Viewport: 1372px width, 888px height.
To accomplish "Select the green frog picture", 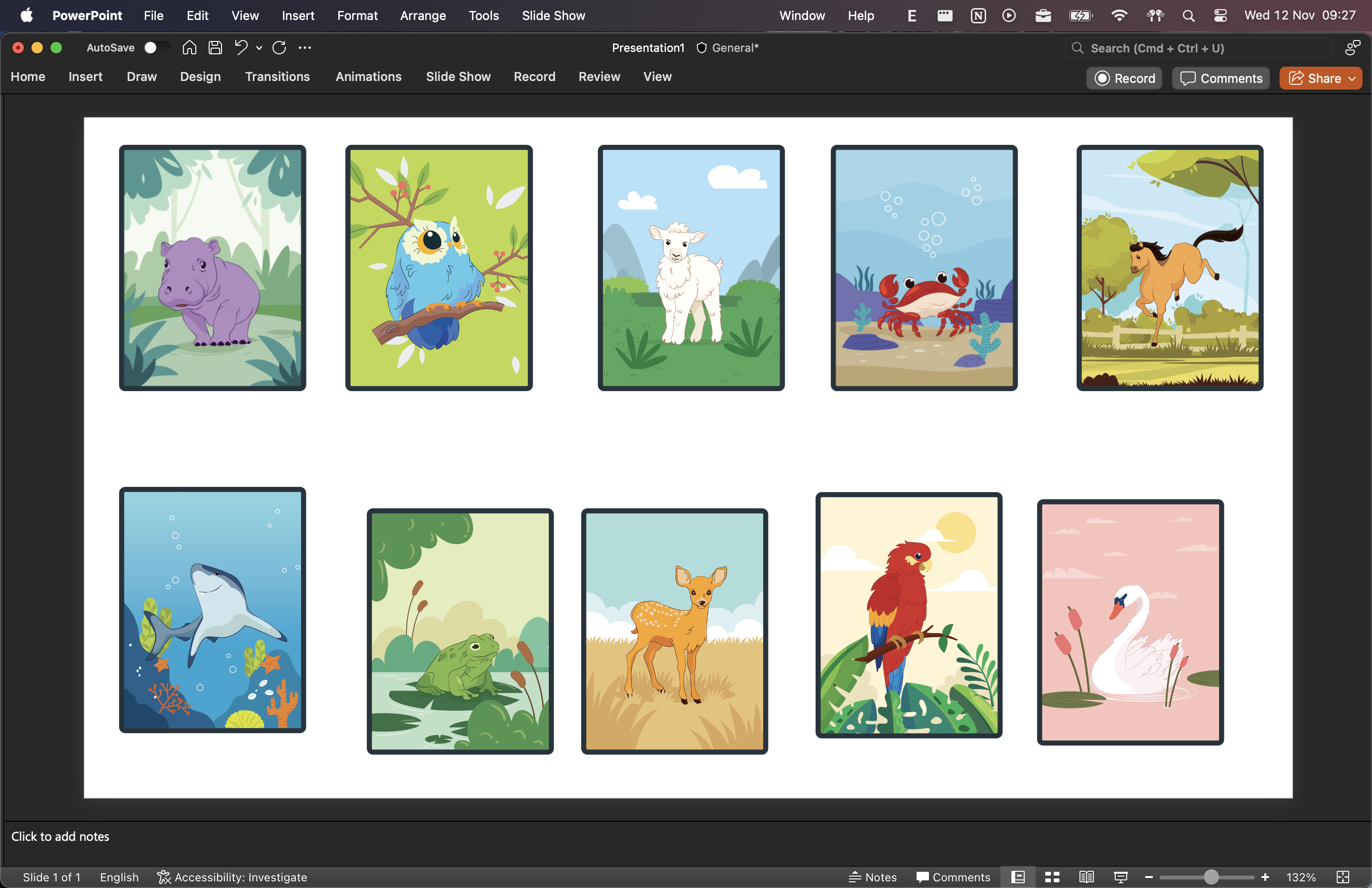I will 460,631.
